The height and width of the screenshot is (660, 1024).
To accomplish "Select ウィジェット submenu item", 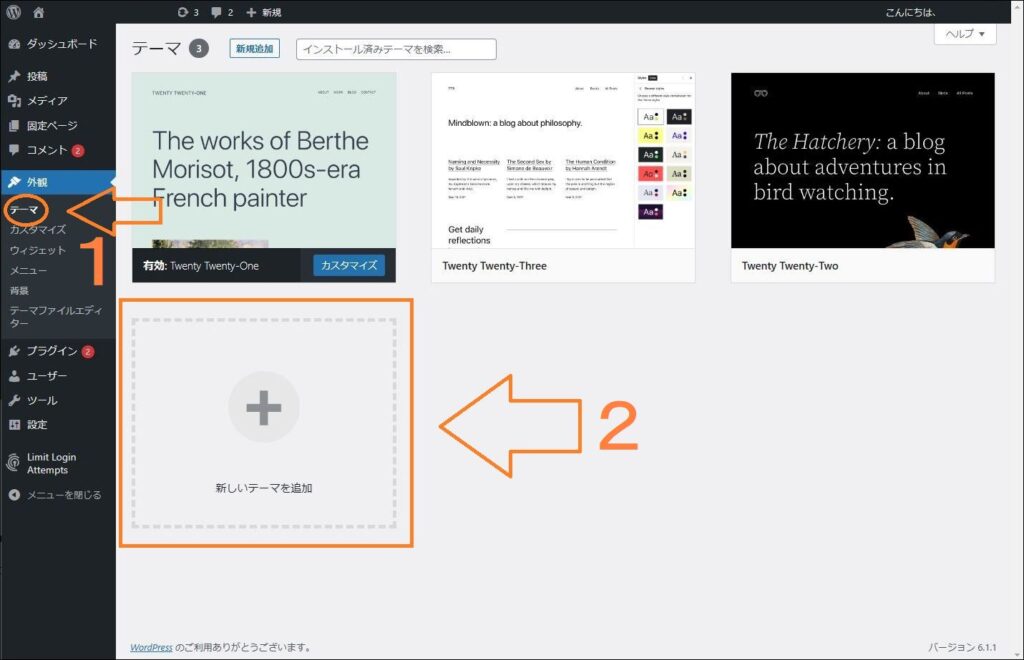I will [x=38, y=250].
